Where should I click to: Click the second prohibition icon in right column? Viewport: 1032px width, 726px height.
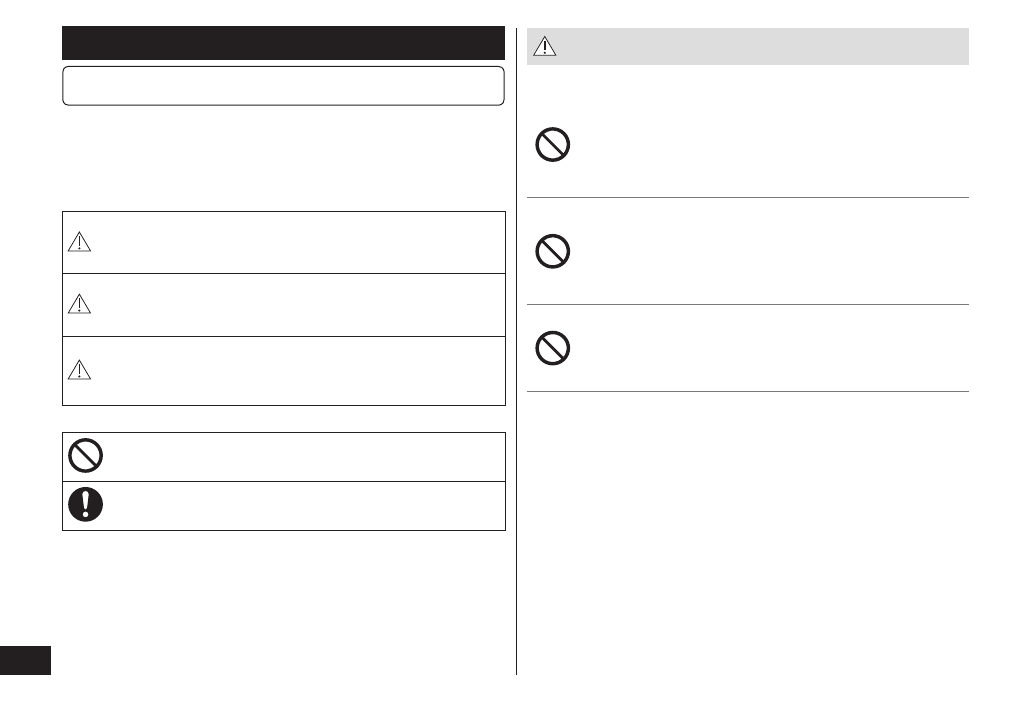(x=553, y=252)
